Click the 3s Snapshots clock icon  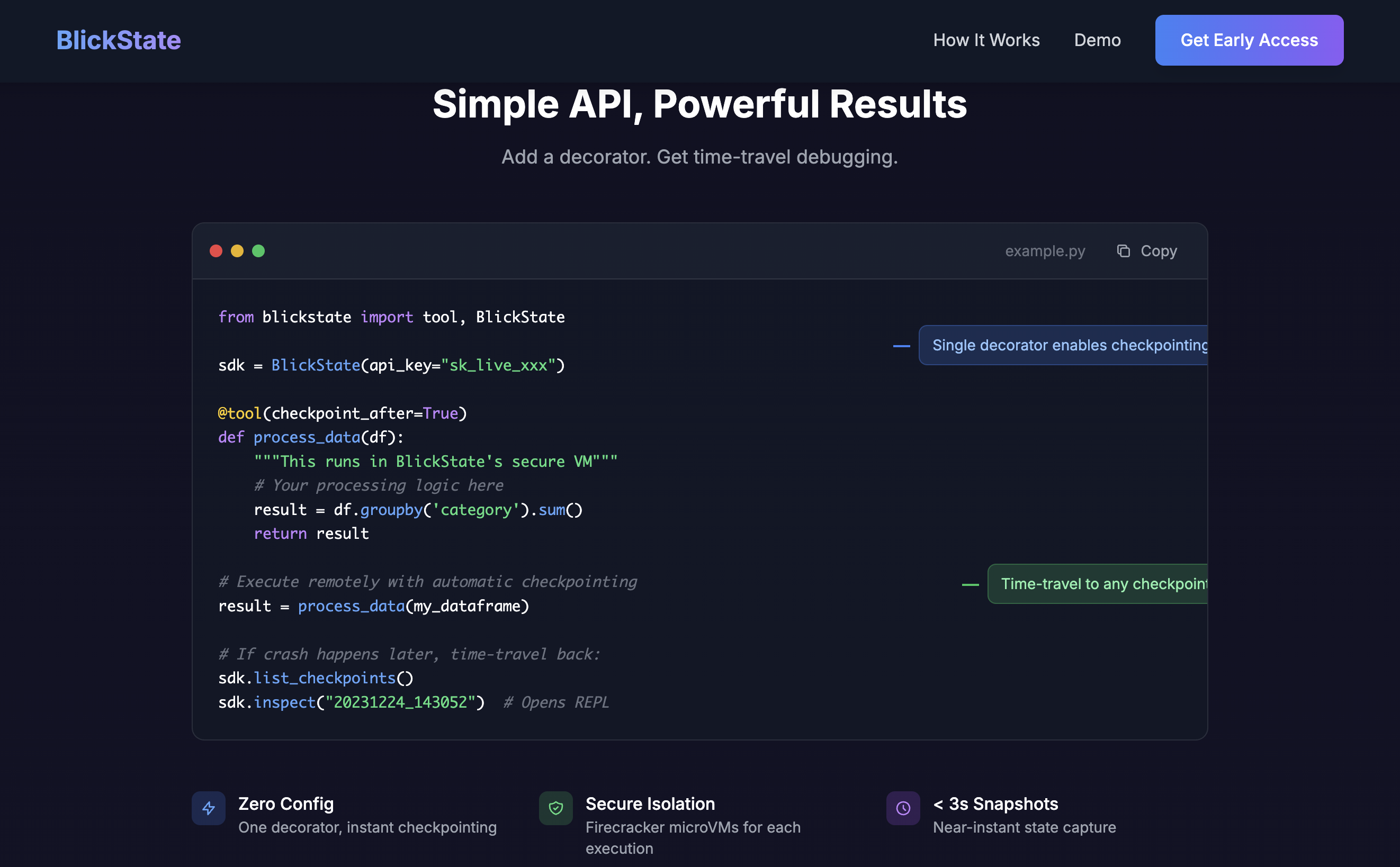click(903, 808)
